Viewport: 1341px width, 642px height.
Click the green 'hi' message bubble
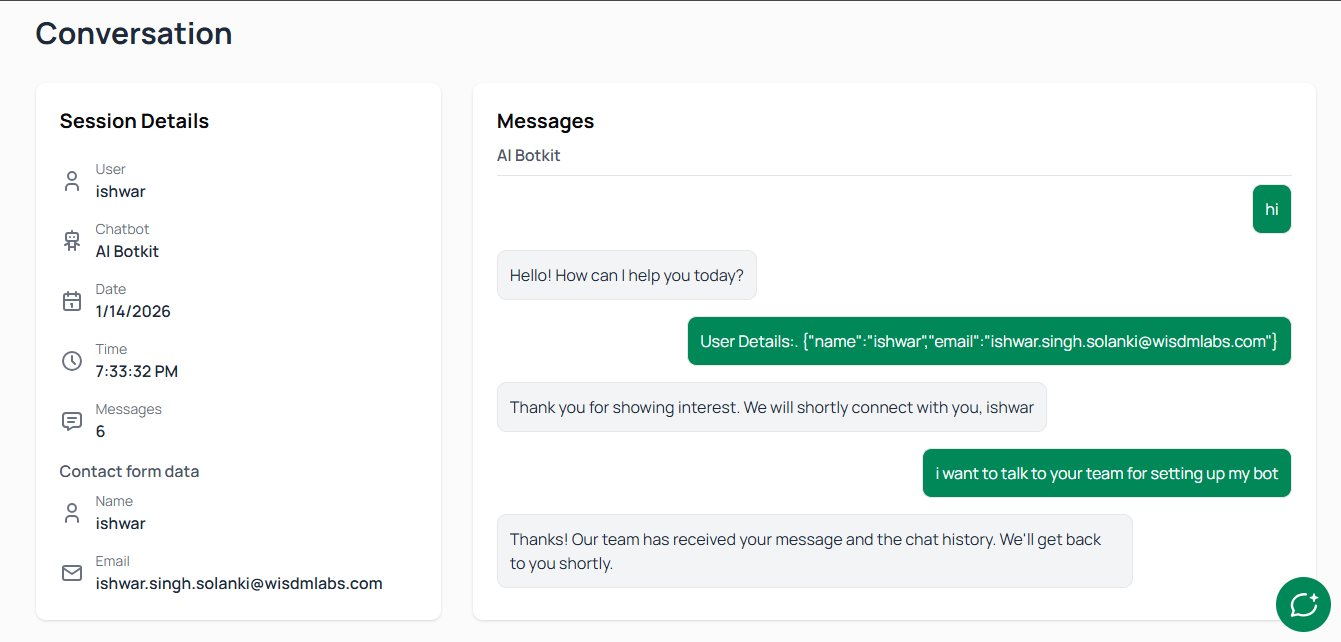click(1271, 209)
